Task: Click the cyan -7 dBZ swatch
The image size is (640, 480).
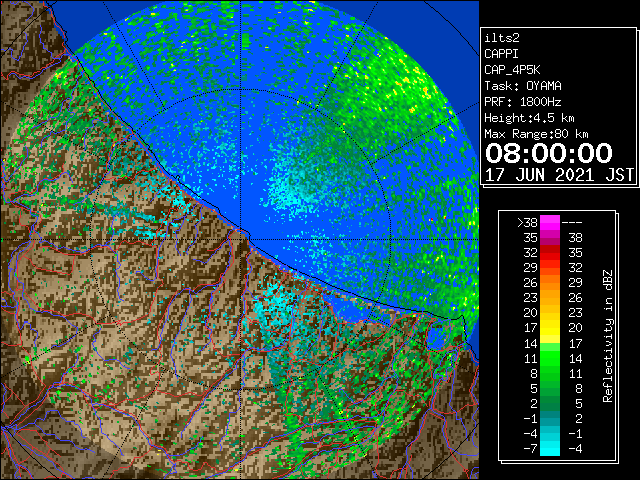Action: tap(550, 448)
